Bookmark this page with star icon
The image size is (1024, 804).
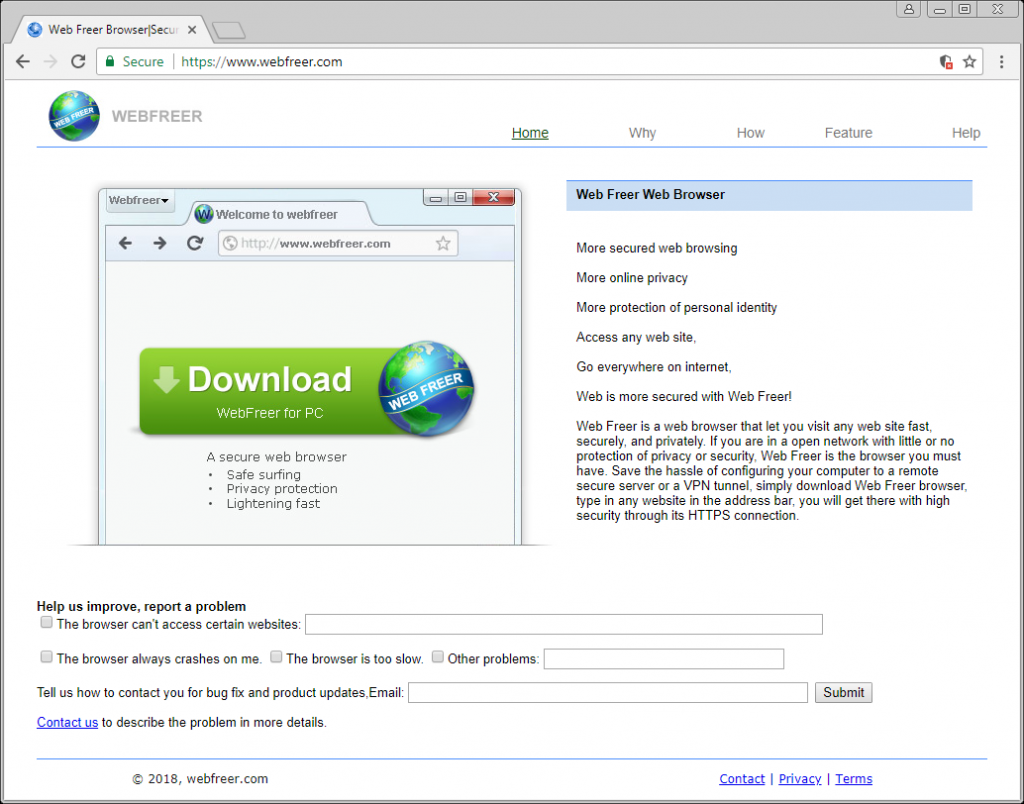[969, 62]
